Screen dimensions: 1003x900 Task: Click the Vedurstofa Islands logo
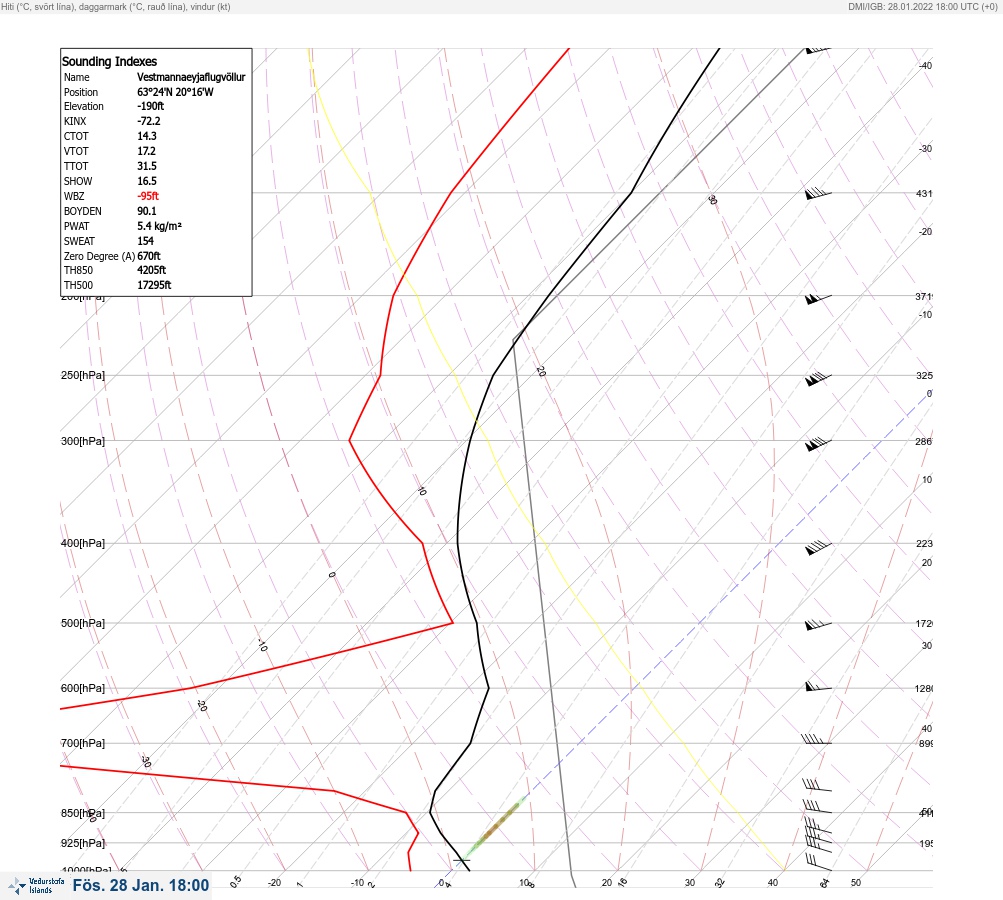pos(36,886)
